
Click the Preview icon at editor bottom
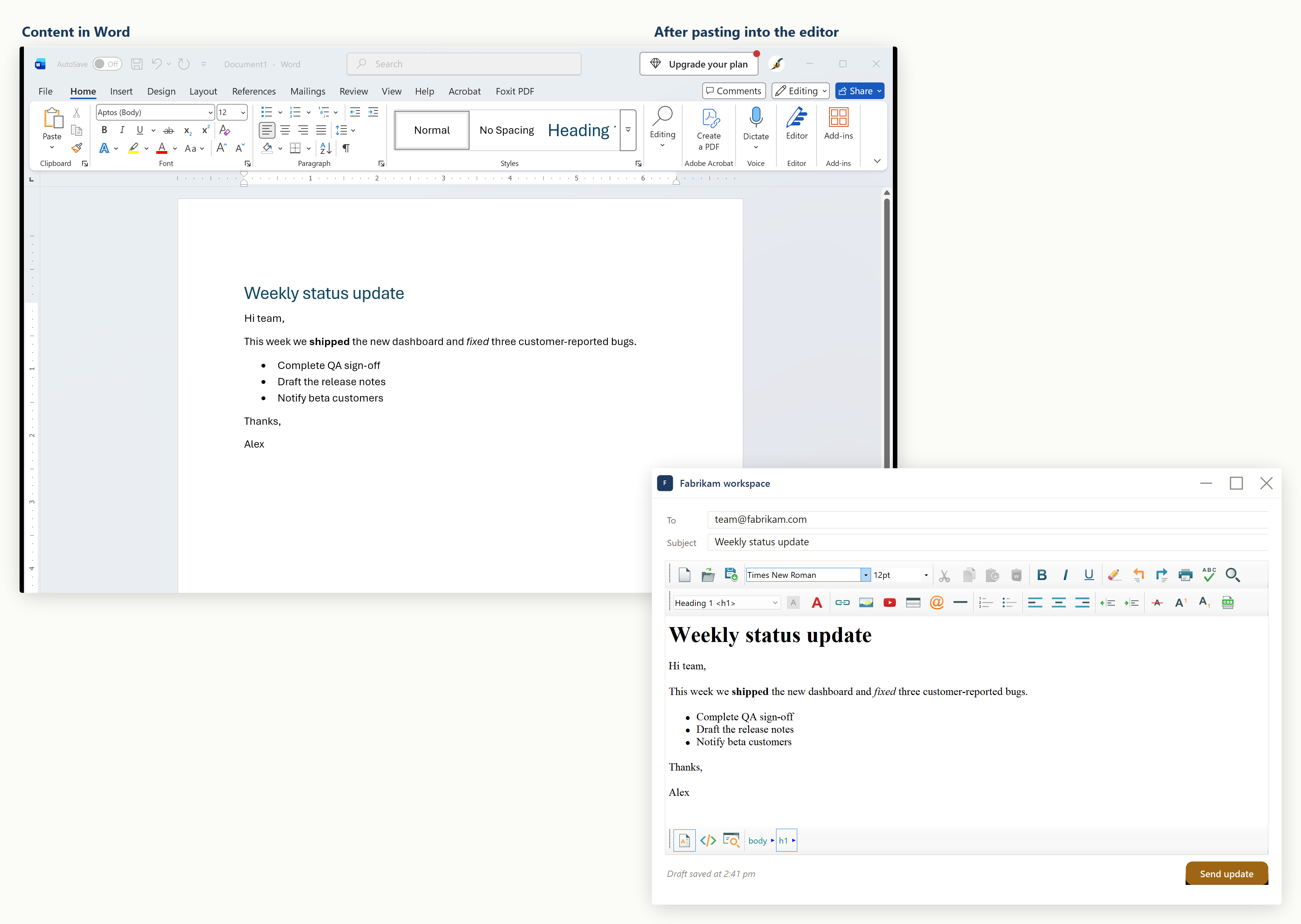731,841
